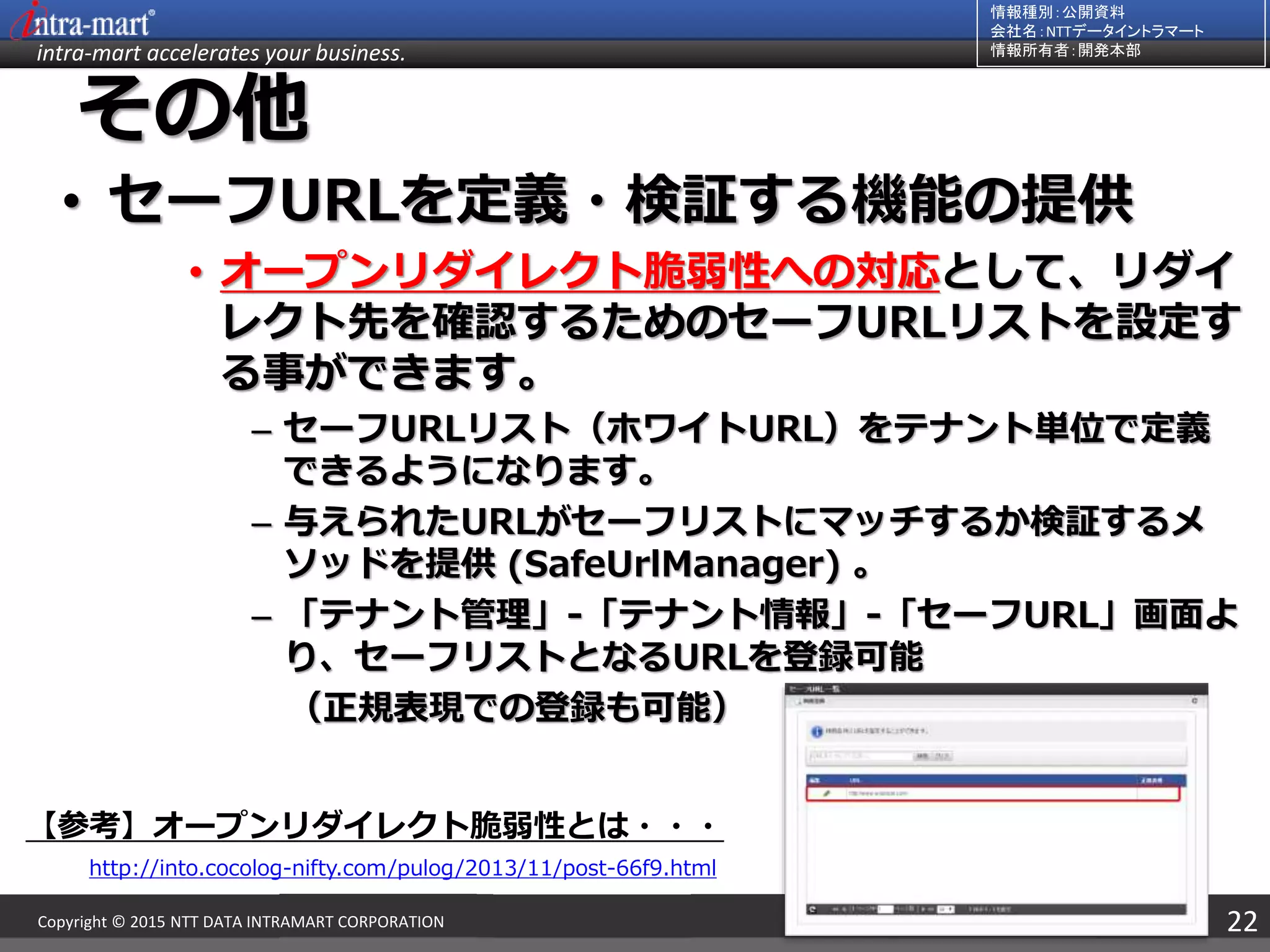Image resolution: width=1270 pixels, height=952 pixels.
Task: Click the tagline intra-mart accelerates your business
Action: coord(221,53)
